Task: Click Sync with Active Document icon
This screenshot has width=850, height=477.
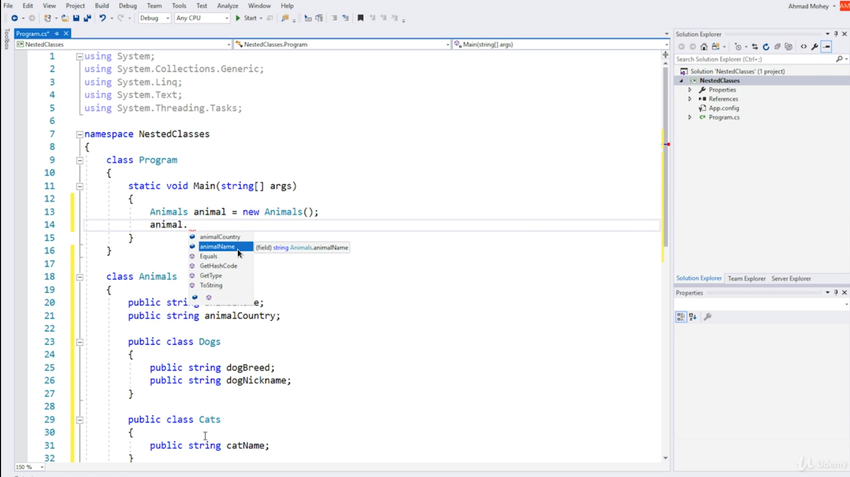Action: pyautogui.click(x=755, y=47)
